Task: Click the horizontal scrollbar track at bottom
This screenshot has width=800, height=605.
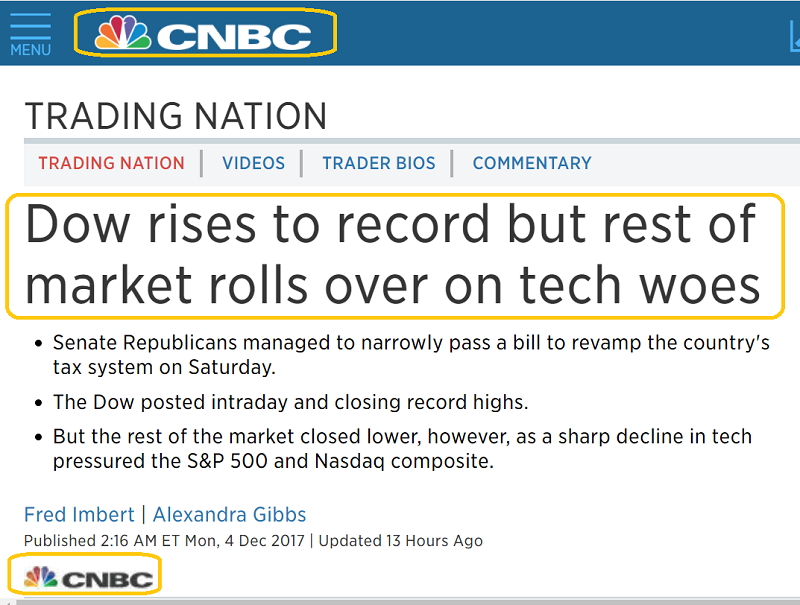Action: (x=400, y=600)
